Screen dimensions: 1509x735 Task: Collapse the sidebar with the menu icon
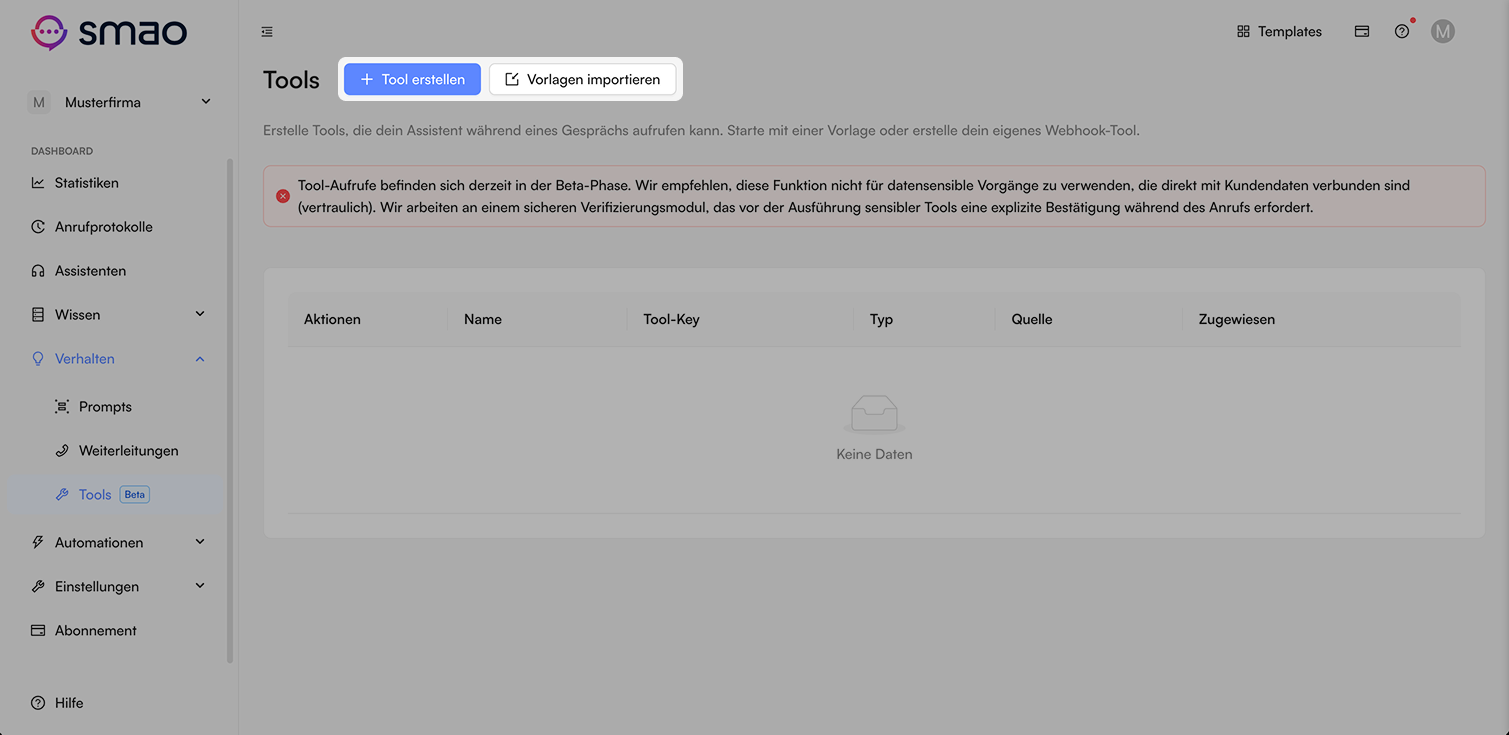[267, 32]
